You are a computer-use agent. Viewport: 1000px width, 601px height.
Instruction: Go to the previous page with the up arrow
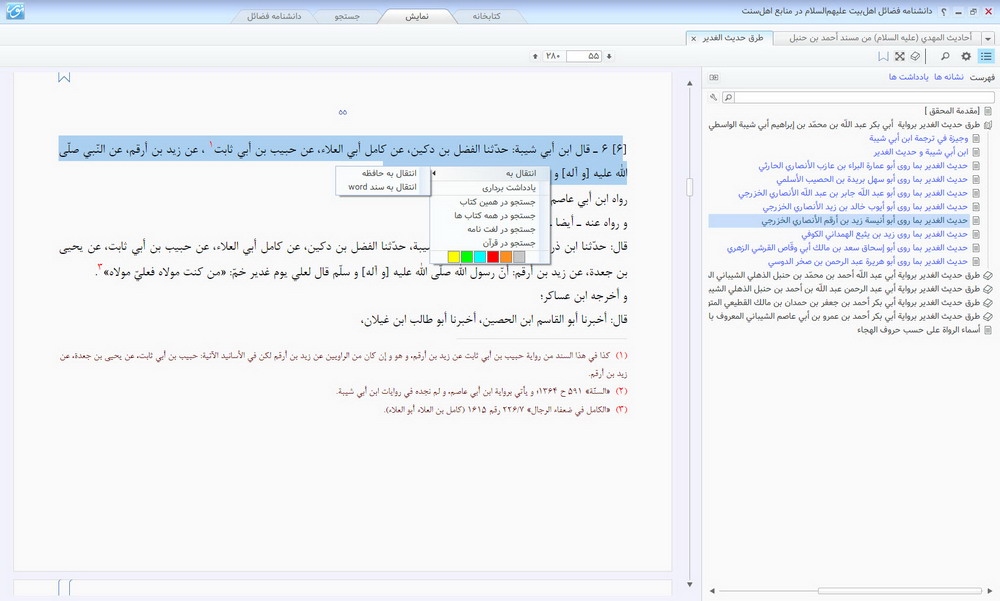(x=535, y=56)
